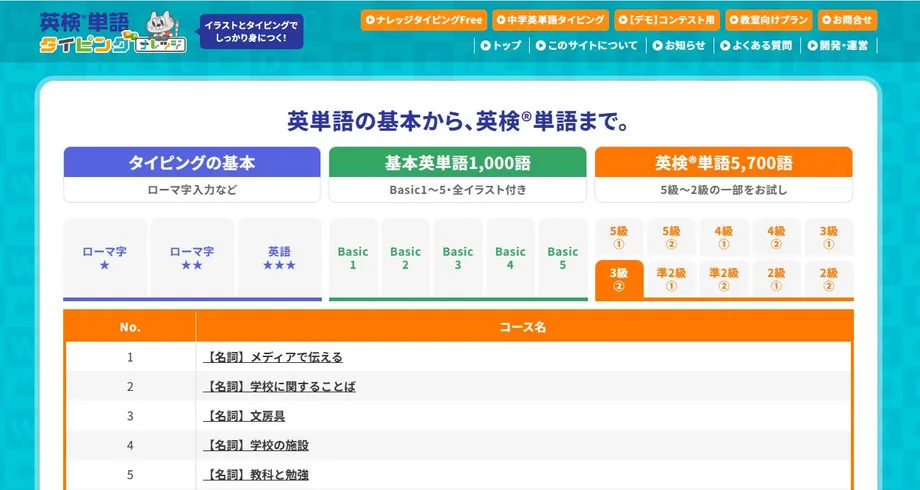
Task: Click row number 1 in the table
Action: click(x=130, y=357)
